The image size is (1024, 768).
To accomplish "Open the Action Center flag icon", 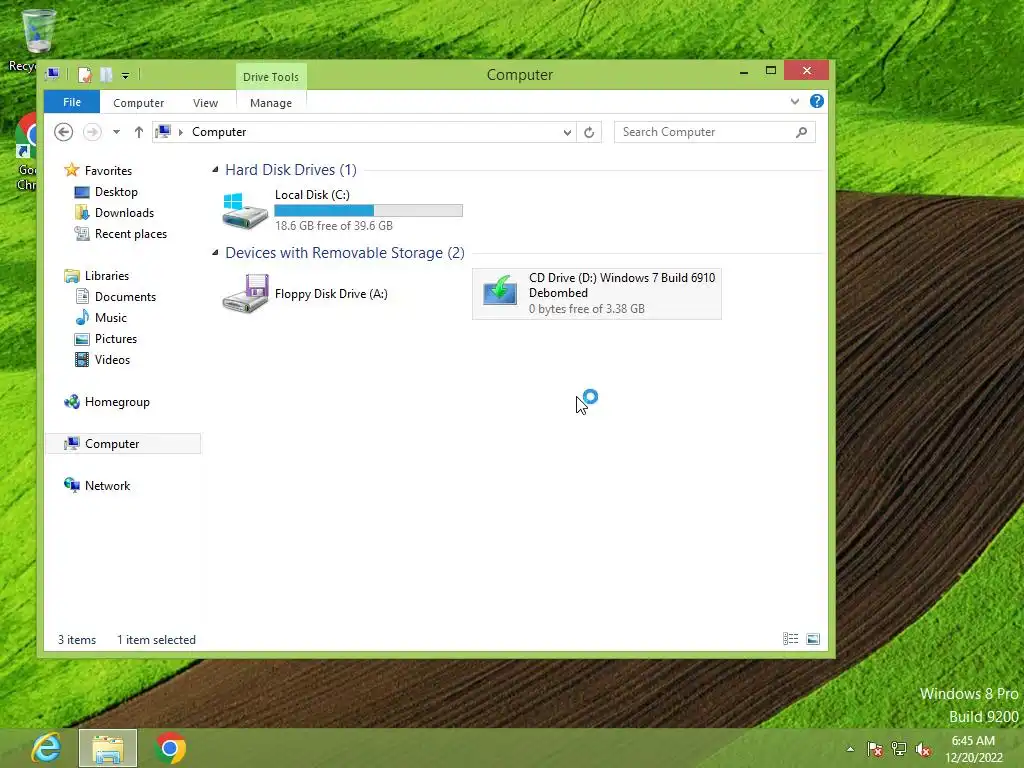I will [875, 749].
